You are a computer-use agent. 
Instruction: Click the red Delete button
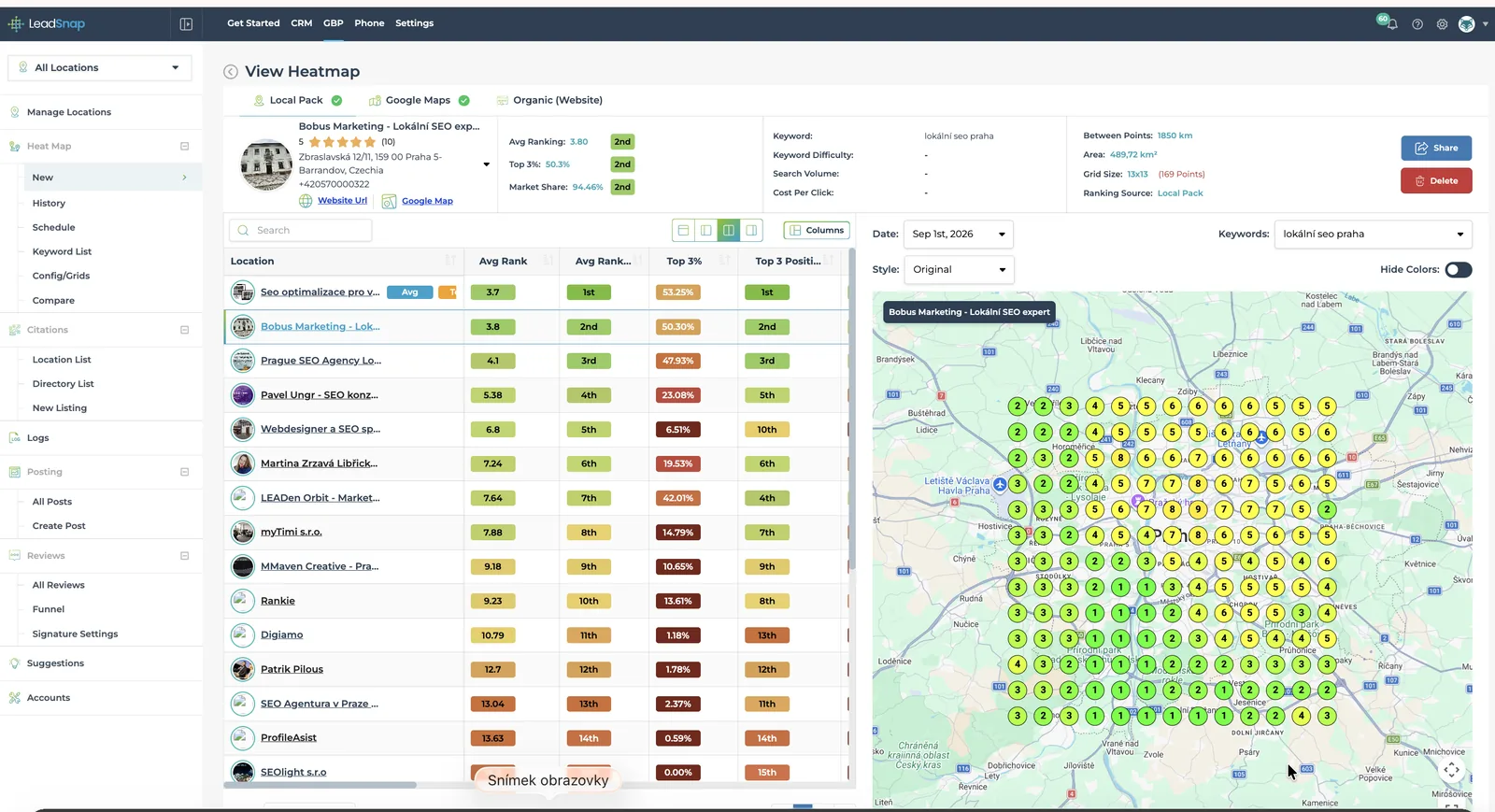coord(1436,181)
